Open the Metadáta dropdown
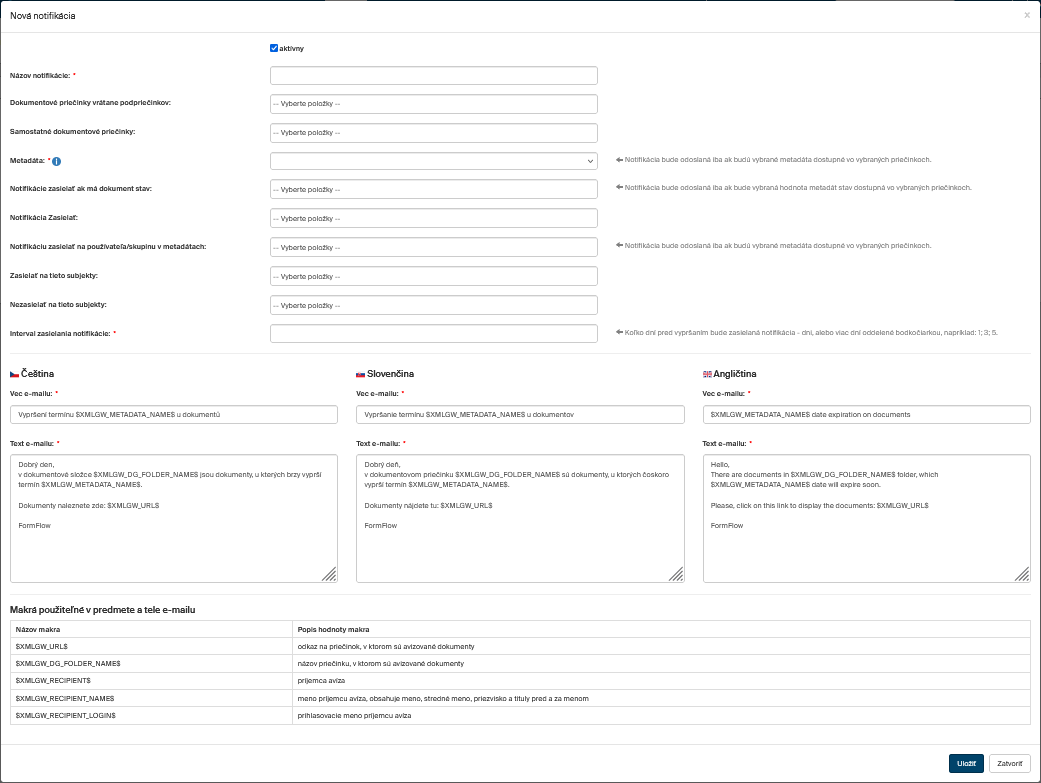 (x=433, y=161)
